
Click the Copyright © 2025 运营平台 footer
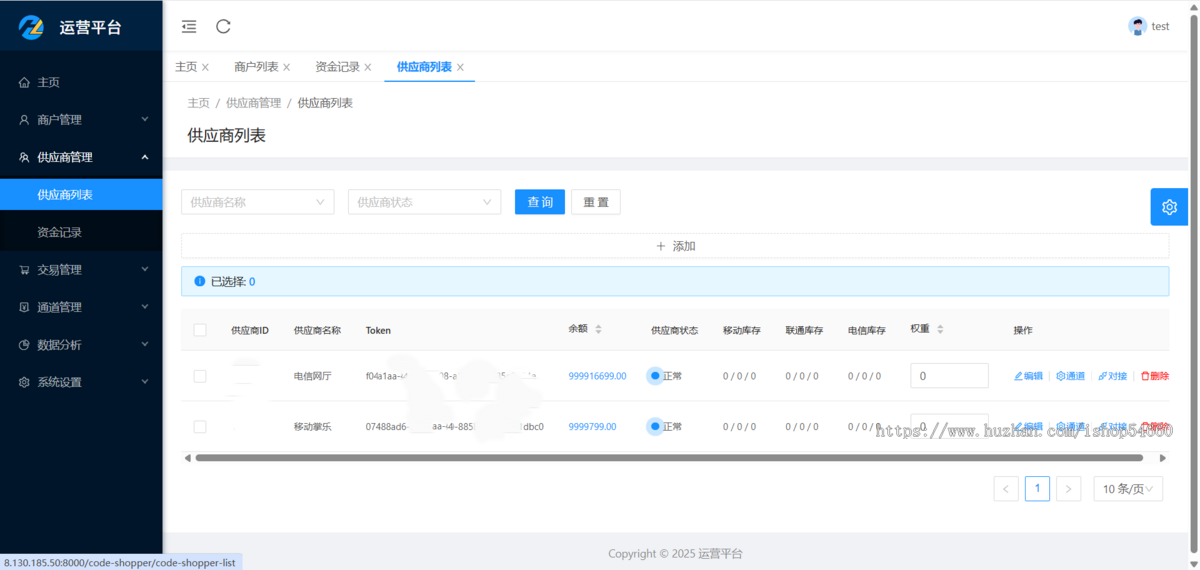[x=675, y=553]
